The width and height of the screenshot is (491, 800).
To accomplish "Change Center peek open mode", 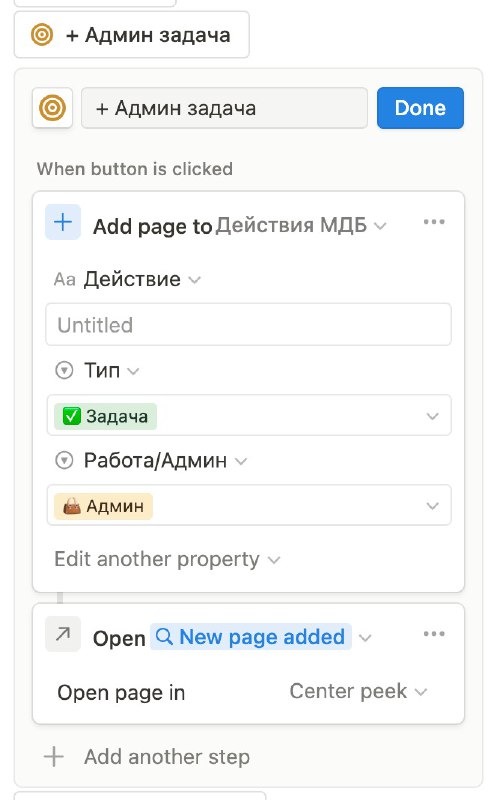I will tap(358, 692).
